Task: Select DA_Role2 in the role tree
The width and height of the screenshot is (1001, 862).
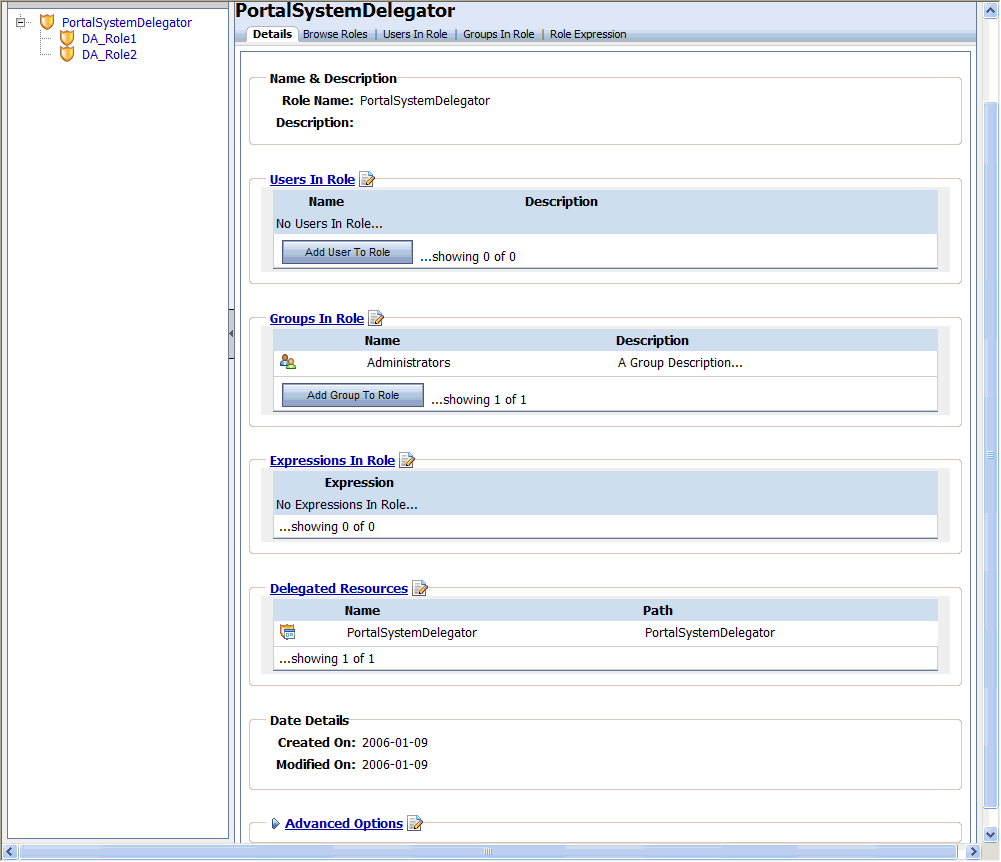Action: (x=109, y=54)
